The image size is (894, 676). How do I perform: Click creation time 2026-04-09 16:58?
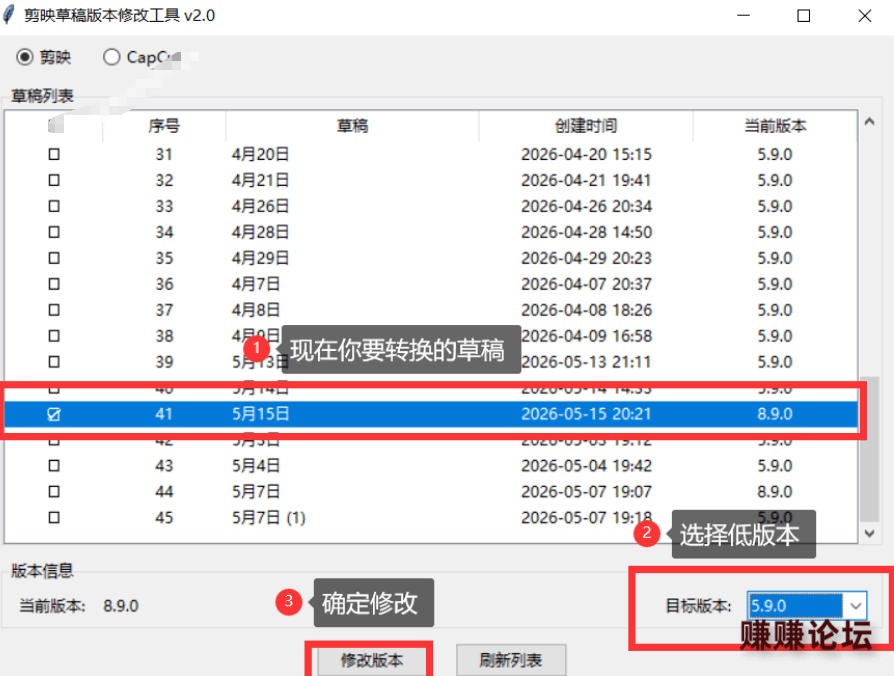point(586,336)
